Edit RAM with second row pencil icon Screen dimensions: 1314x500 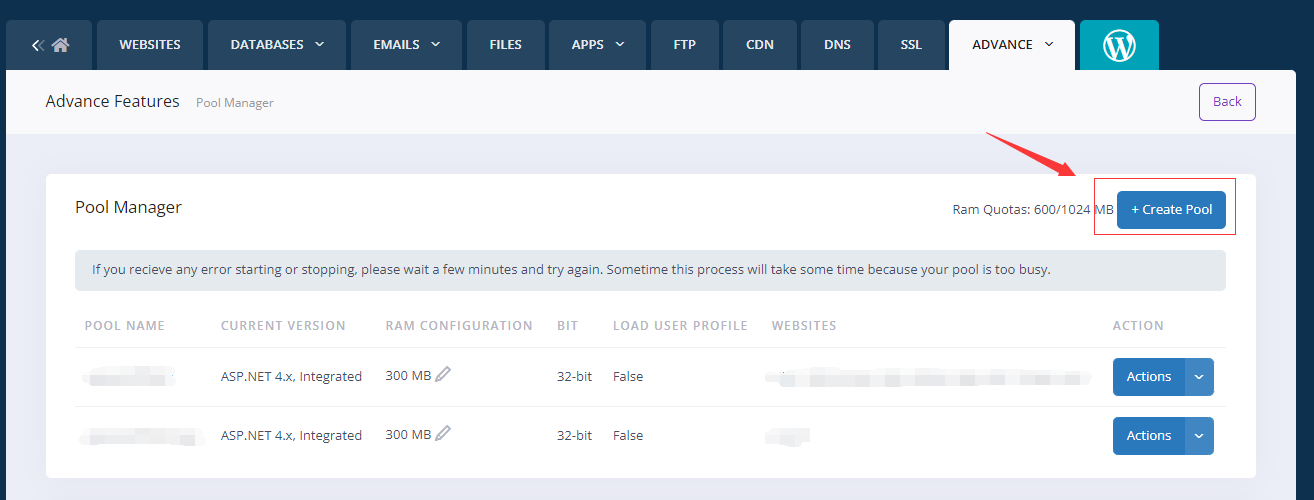pyautogui.click(x=443, y=434)
